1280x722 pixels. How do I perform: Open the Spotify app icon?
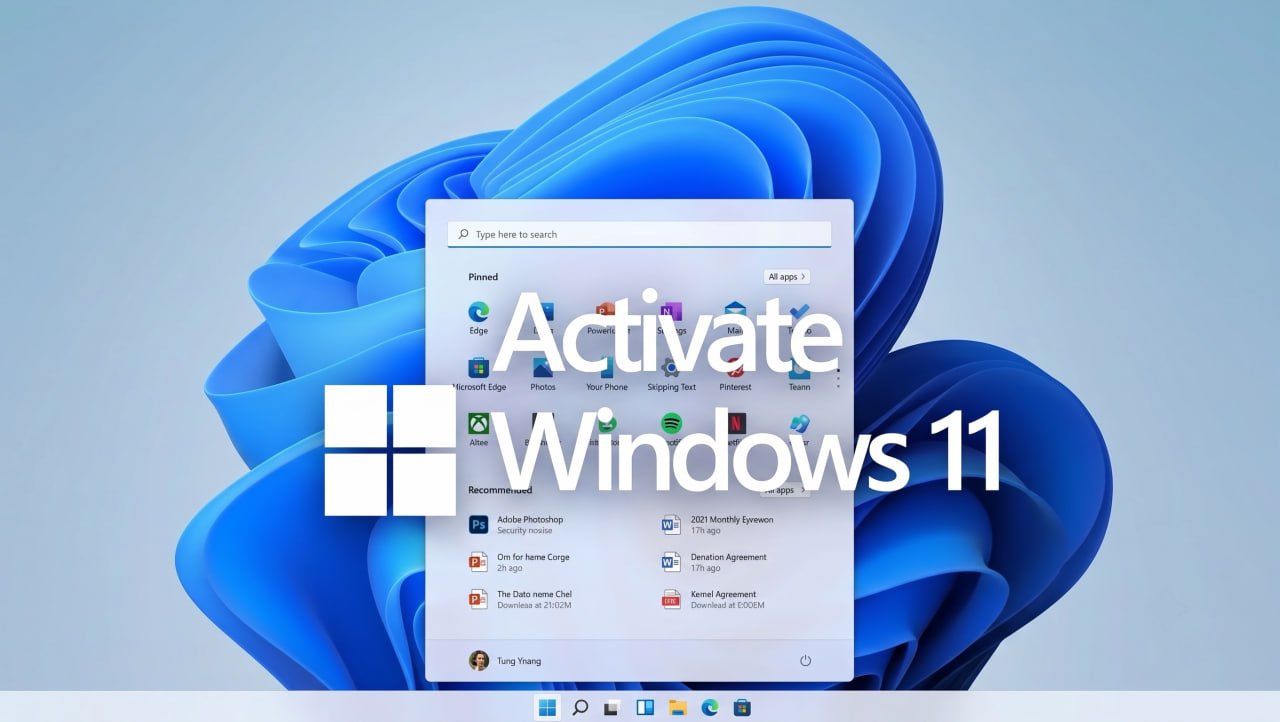[671, 423]
